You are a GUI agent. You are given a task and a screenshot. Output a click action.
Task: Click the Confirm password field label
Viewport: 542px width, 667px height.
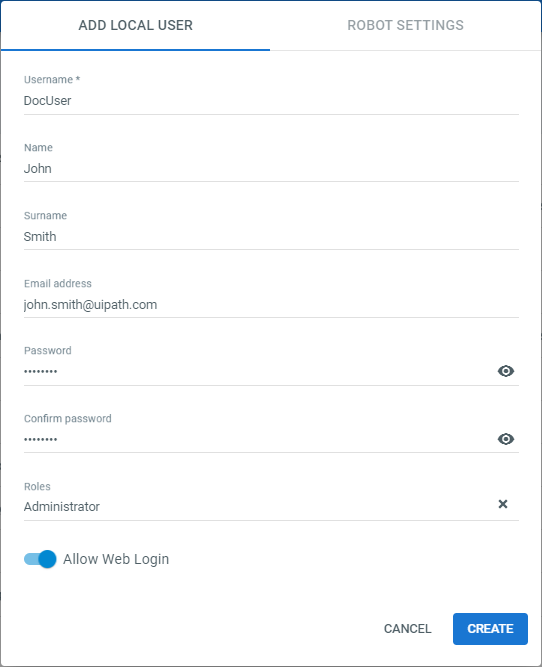coord(68,419)
